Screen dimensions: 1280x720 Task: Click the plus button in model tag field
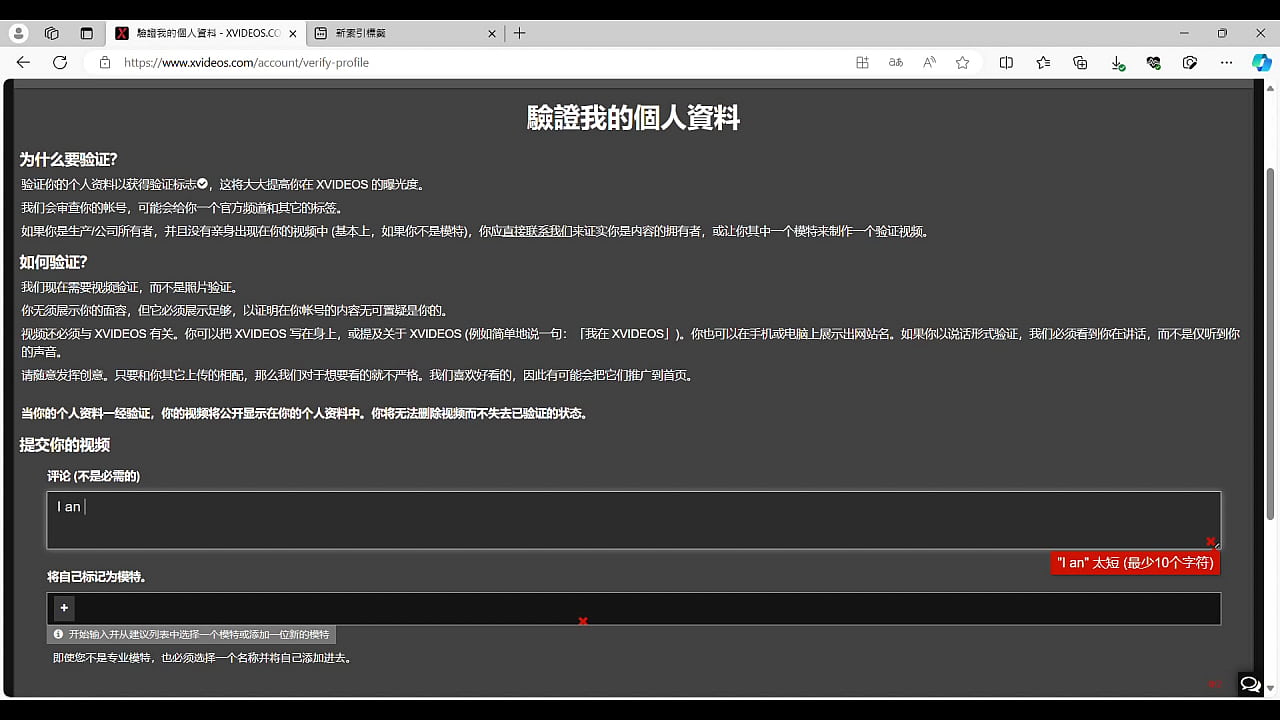[x=64, y=608]
